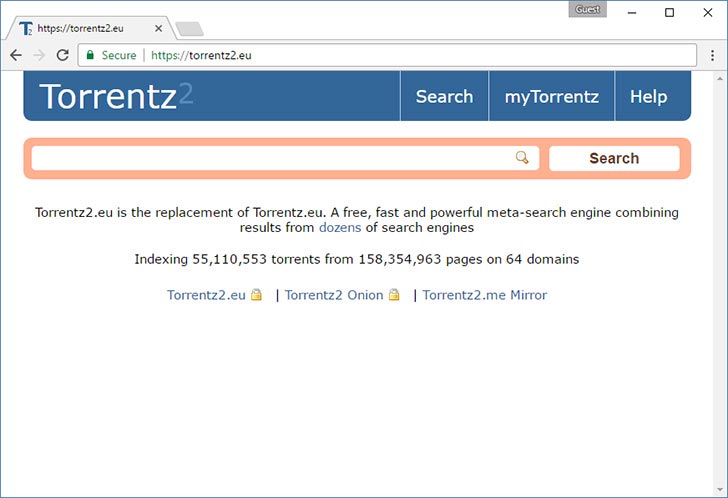728x498 pixels.
Task: Open a new tab with the blank tab button
Action: [x=189, y=29]
